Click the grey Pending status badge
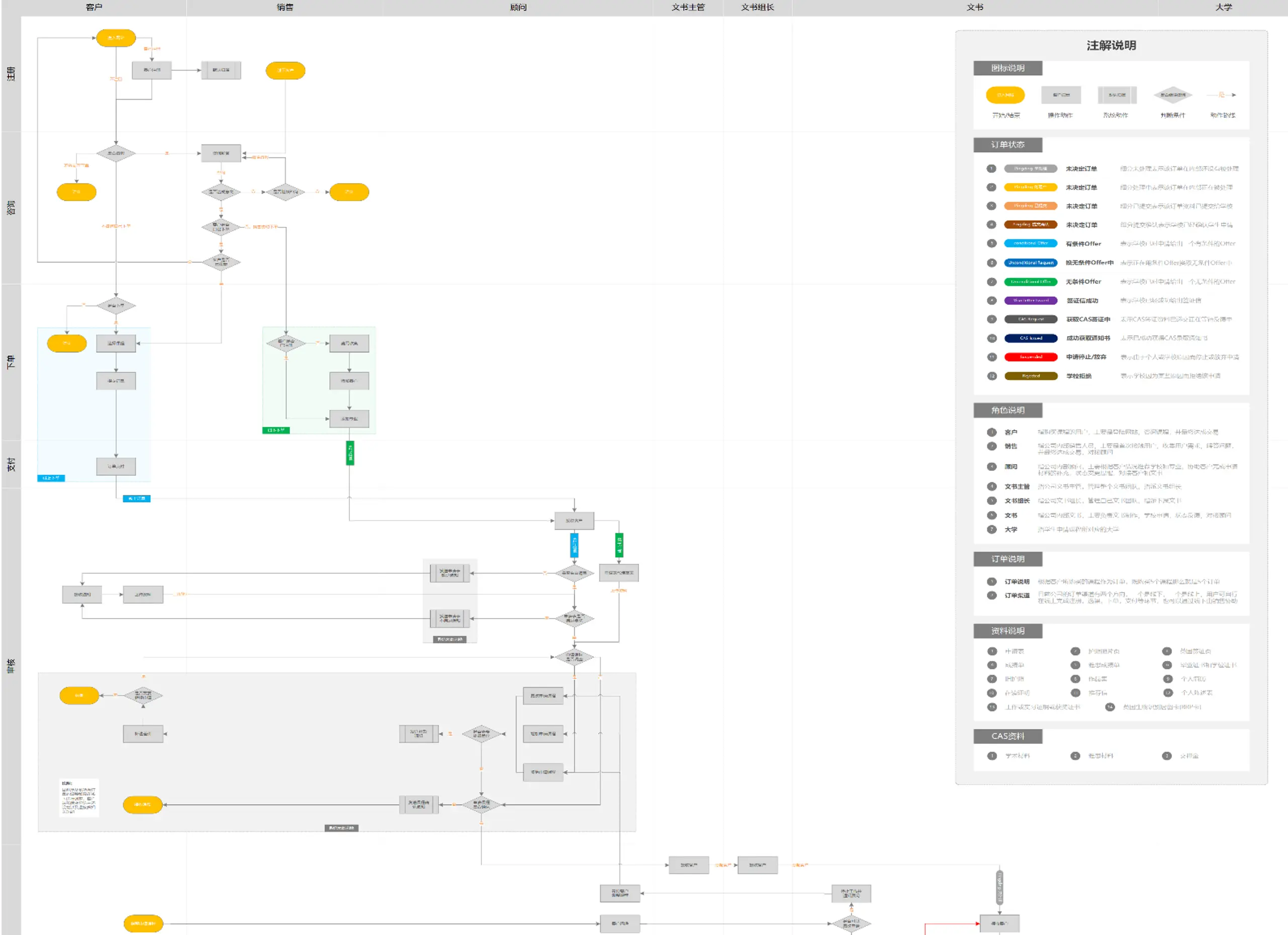The image size is (1288, 935). pyautogui.click(x=1031, y=168)
